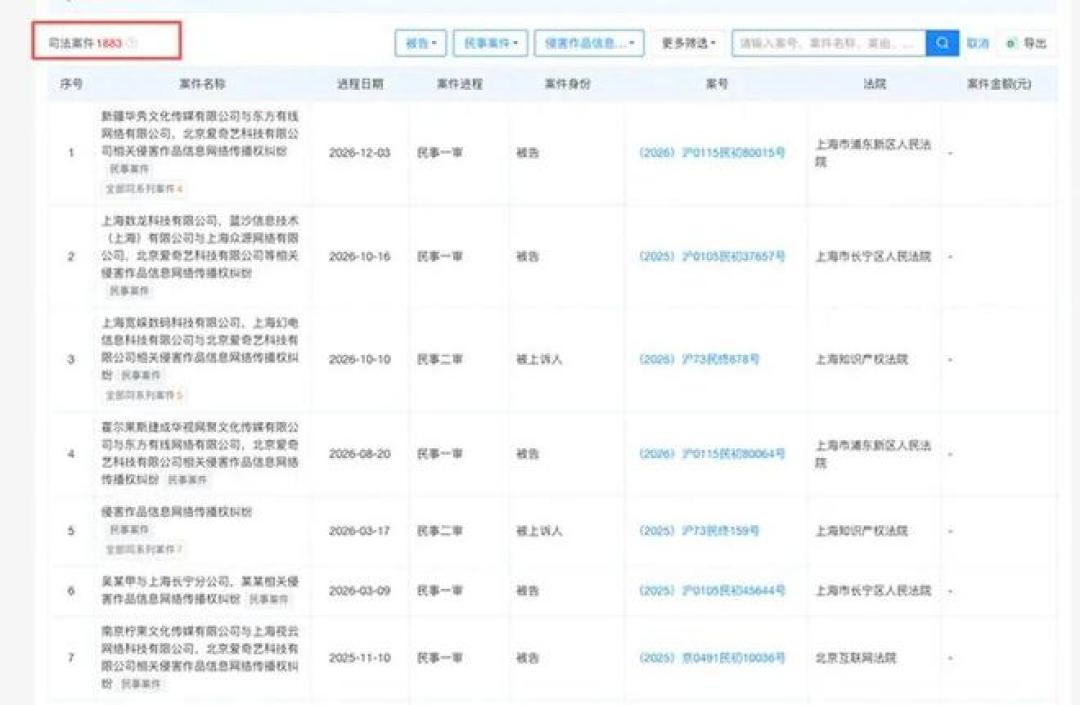This screenshot has height=705, width=1080.
Task: Click the 司法案件 1883 count label
Action: point(85,43)
